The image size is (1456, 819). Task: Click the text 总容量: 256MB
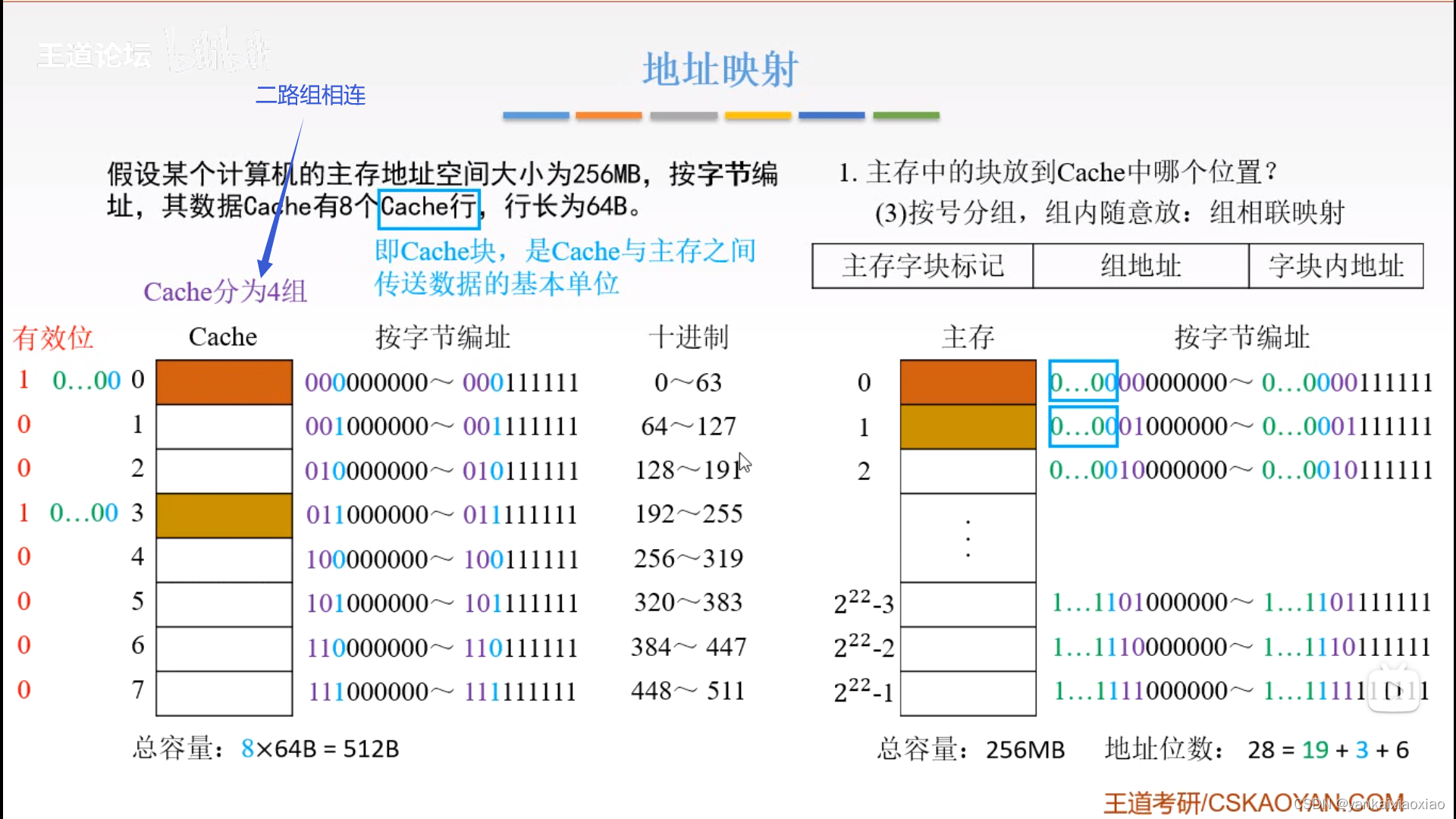point(971,749)
